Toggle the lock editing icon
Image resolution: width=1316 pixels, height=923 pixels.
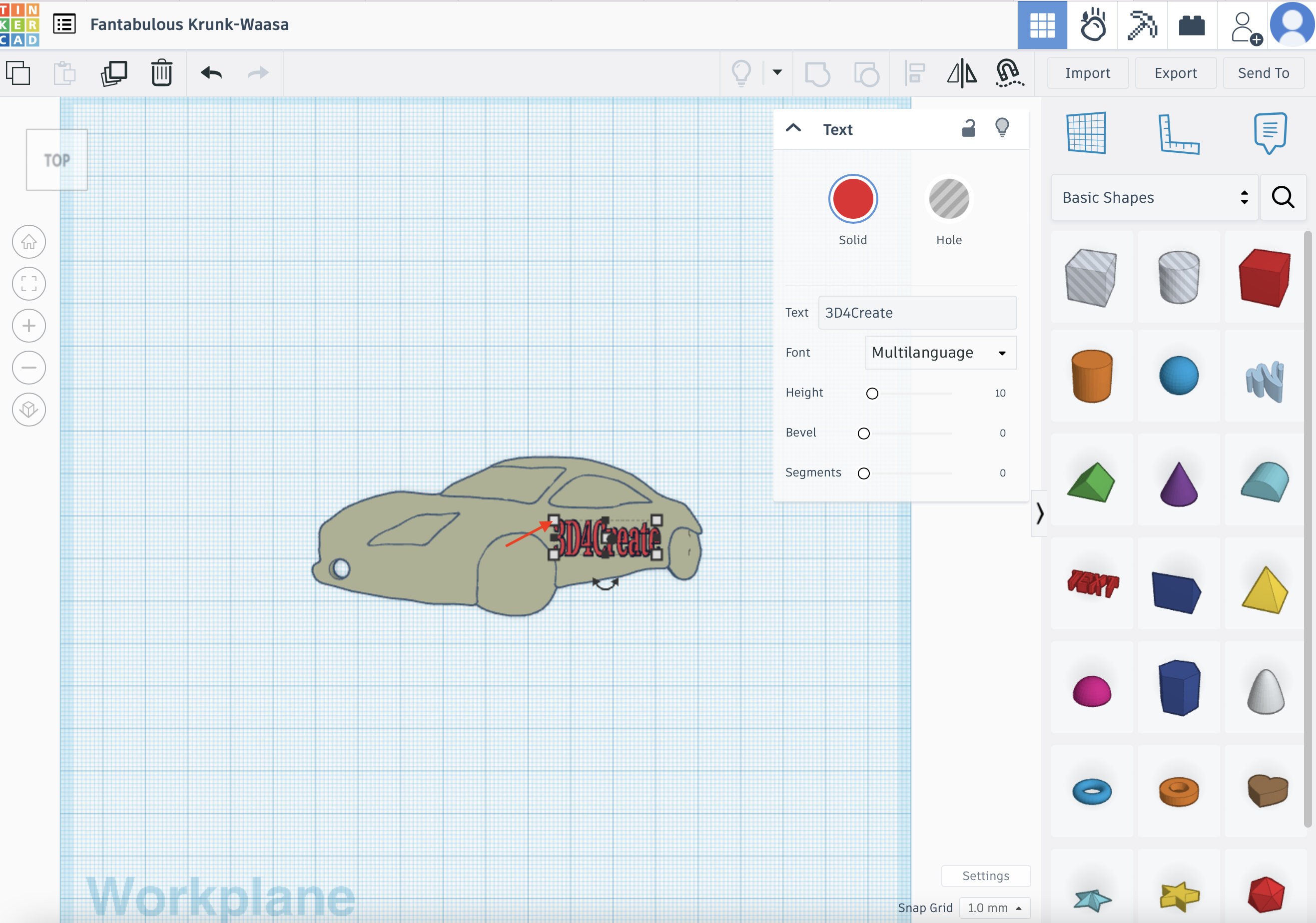tap(968, 128)
